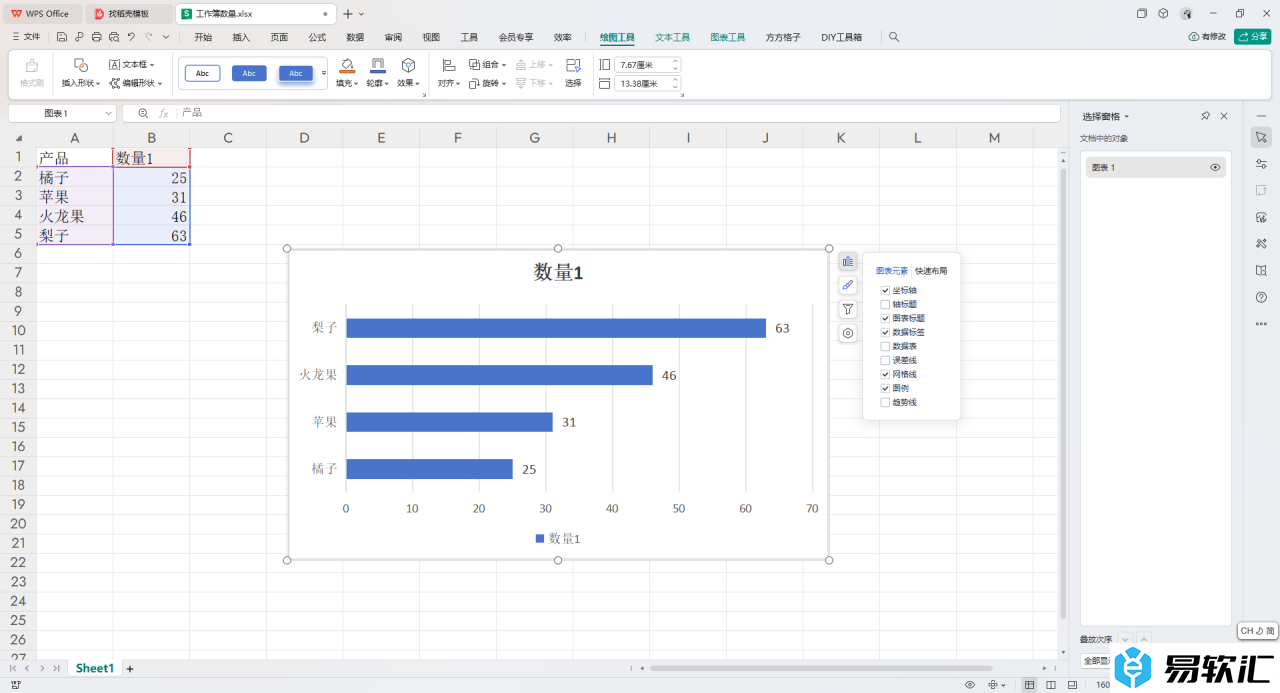The width and height of the screenshot is (1280, 693).
Task: Expand quick access toolbar customize arrow
Action: pyautogui.click(x=165, y=37)
